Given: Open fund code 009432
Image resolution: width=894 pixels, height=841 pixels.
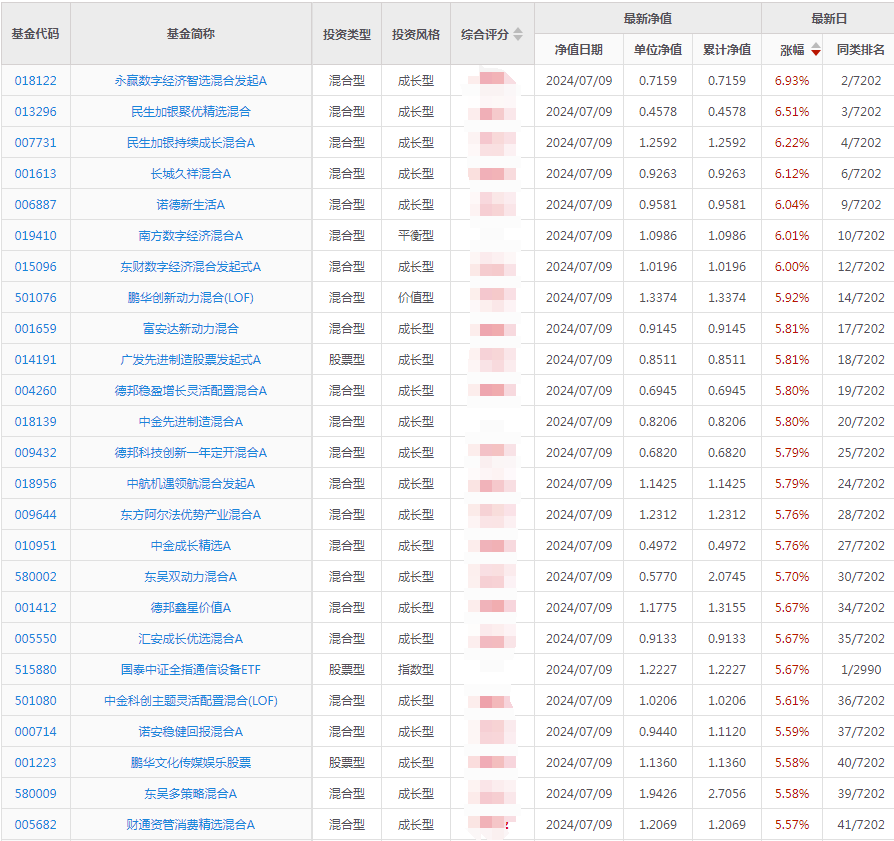Looking at the screenshot, I should (35, 452).
